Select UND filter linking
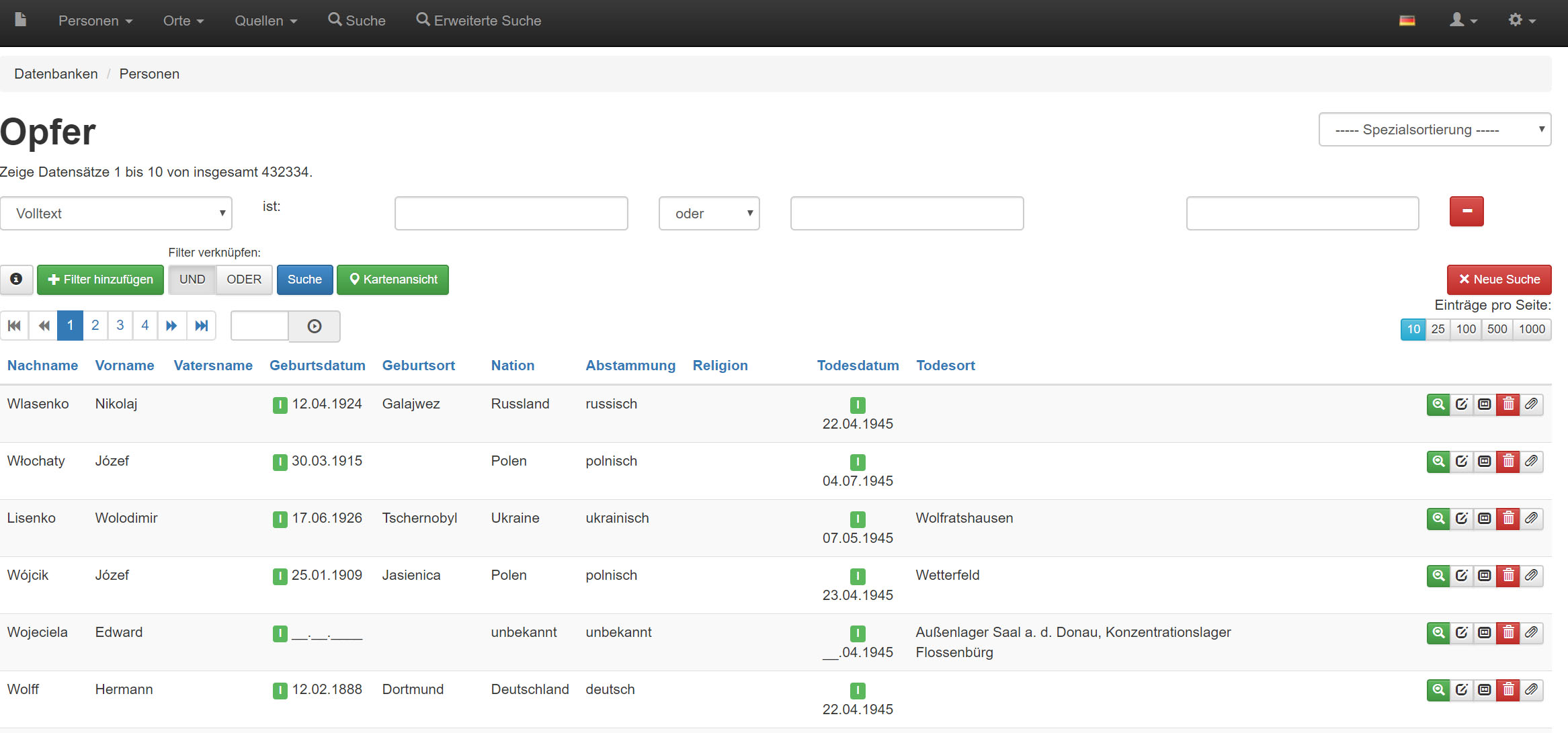Image resolution: width=1568 pixels, height=733 pixels. point(192,279)
